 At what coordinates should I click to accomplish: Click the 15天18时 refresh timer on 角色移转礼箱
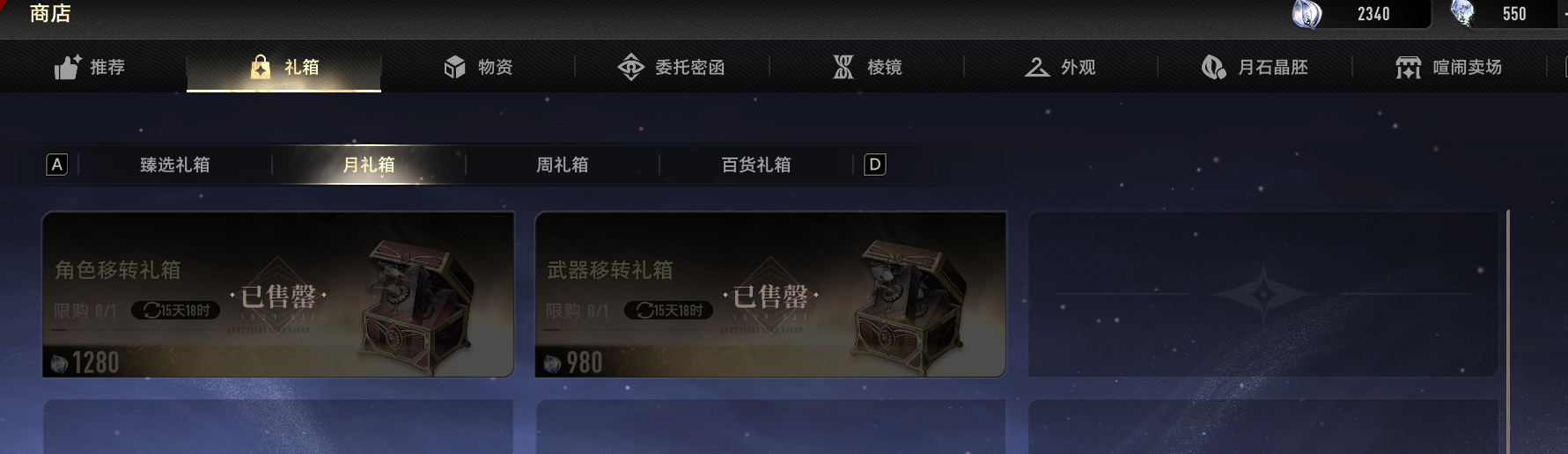(x=176, y=311)
